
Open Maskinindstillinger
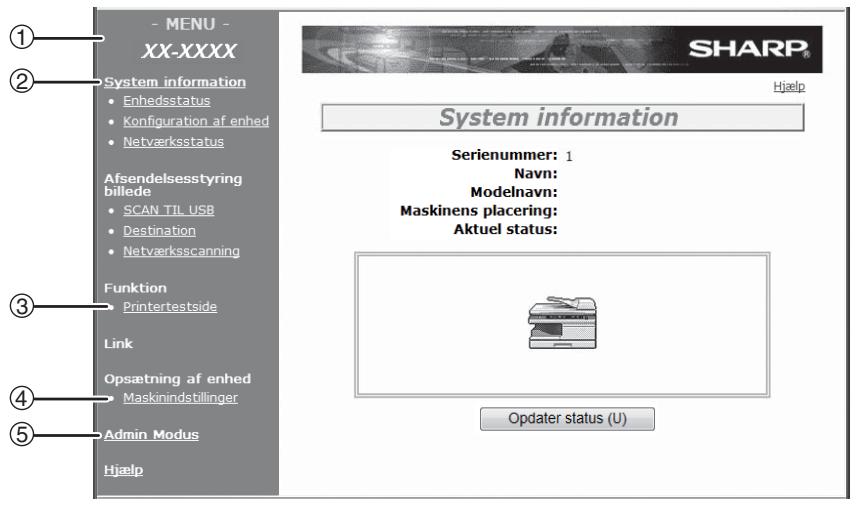[x=180, y=398]
